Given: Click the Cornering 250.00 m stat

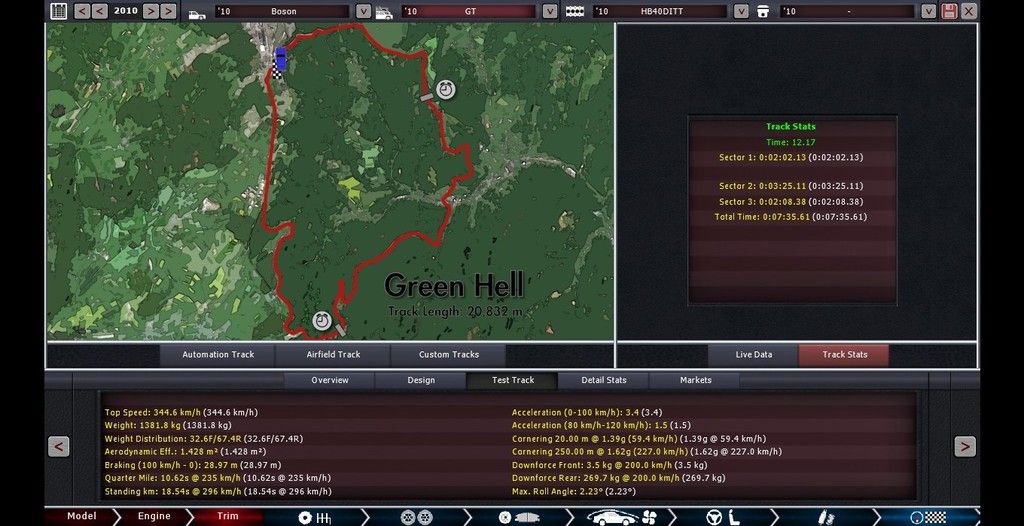Looking at the screenshot, I should pos(647,452).
